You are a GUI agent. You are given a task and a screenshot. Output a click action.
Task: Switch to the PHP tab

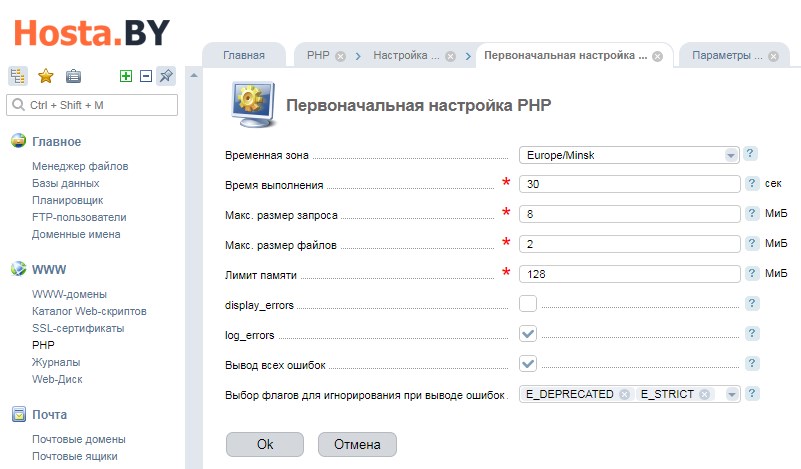click(318, 55)
